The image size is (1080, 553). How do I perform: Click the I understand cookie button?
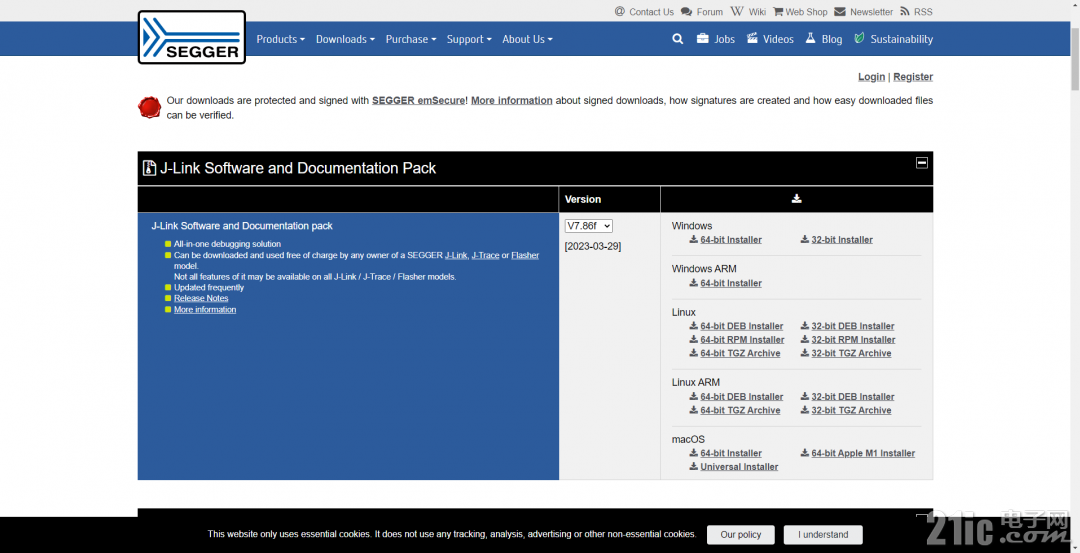click(x=823, y=534)
